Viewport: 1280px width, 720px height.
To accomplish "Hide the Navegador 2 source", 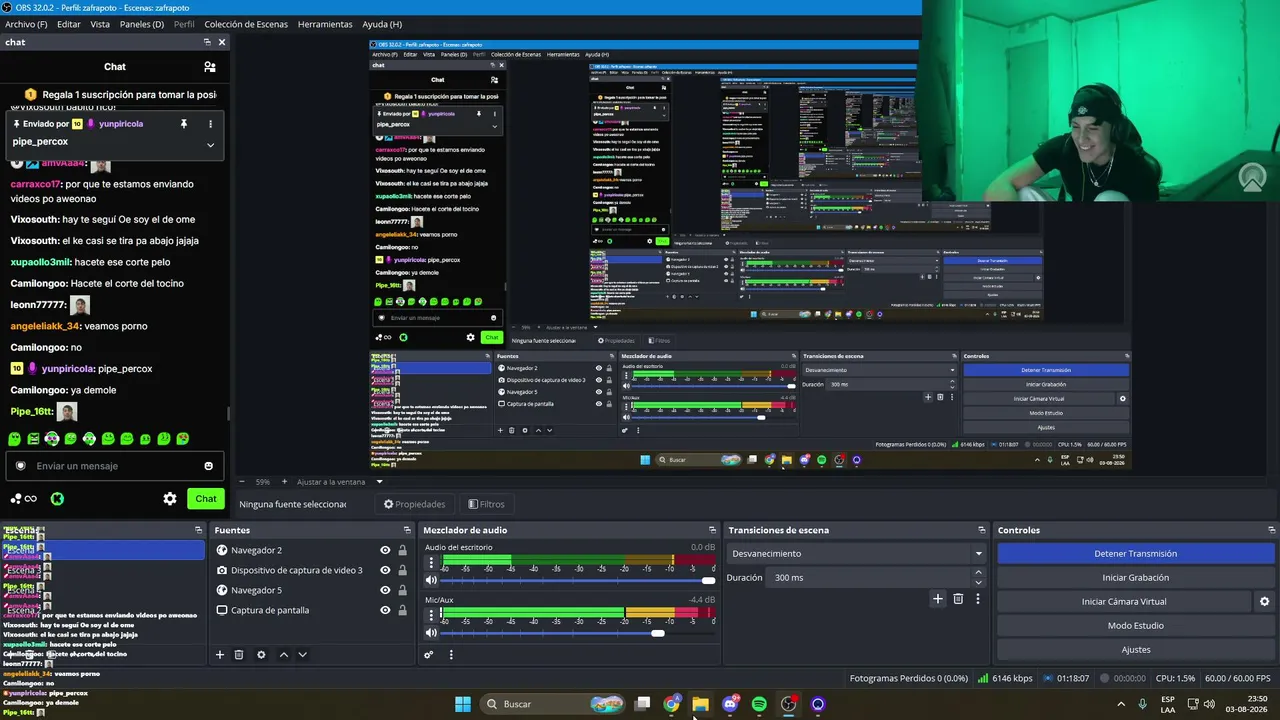I will pyautogui.click(x=385, y=550).
